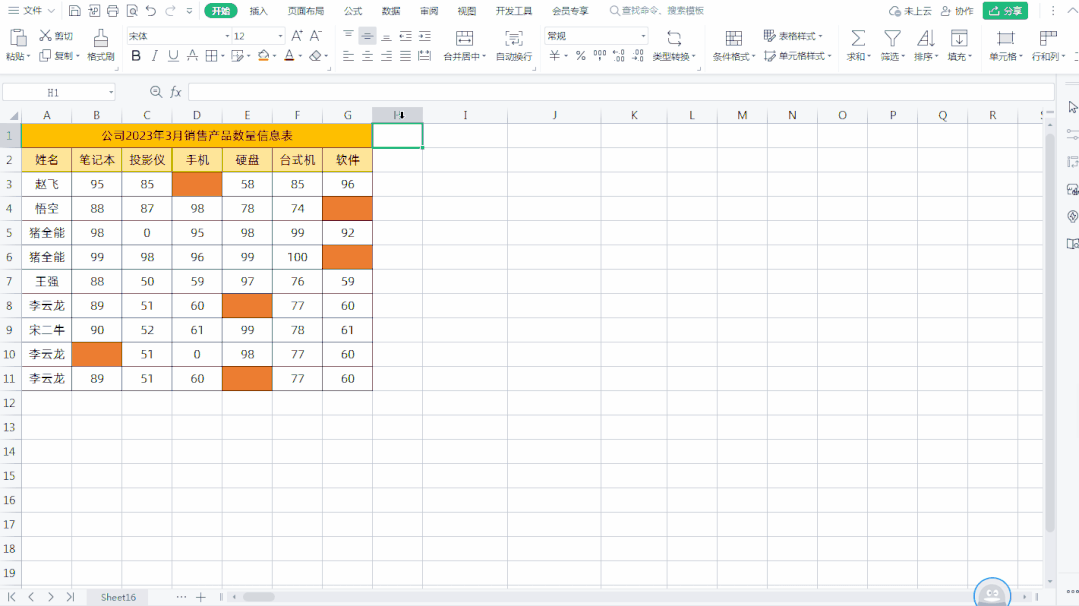Click increase decimal places icon

(x=619, y=56)
